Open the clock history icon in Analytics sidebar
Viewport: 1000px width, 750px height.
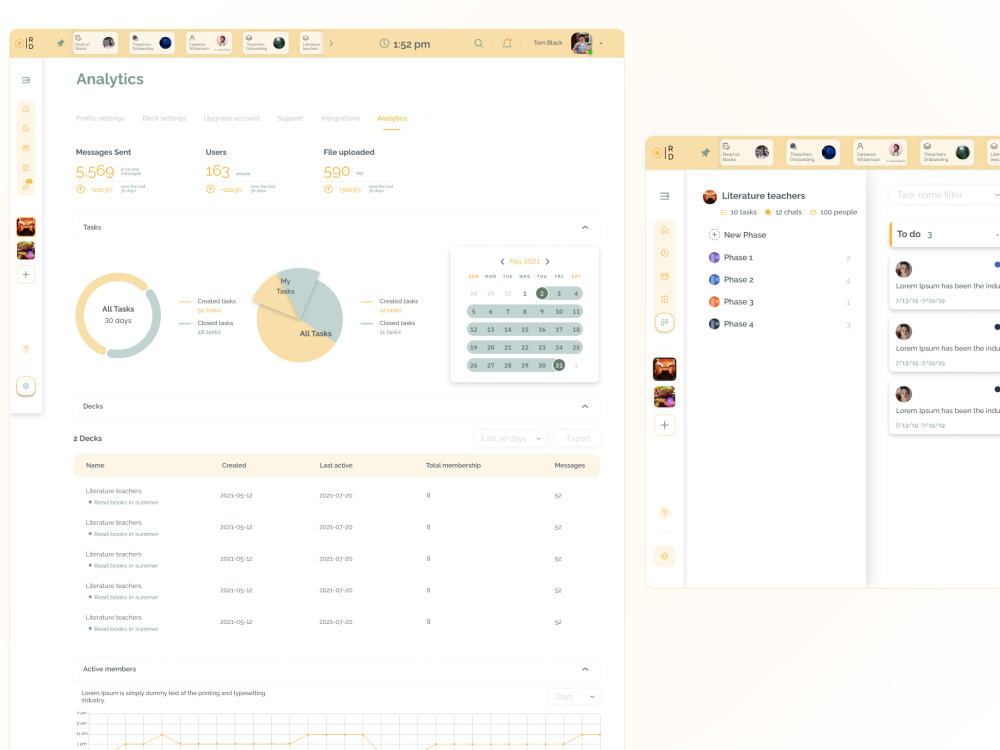tap(26, 129)
